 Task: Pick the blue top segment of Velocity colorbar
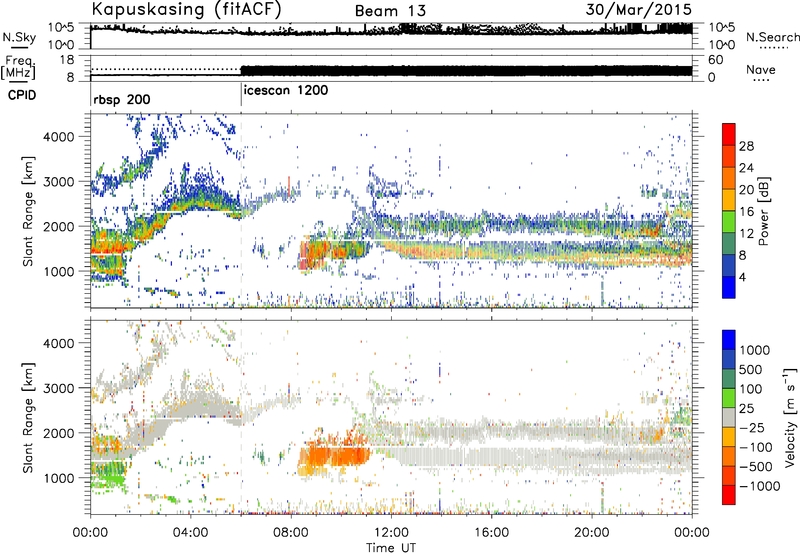tap(729, 340)
